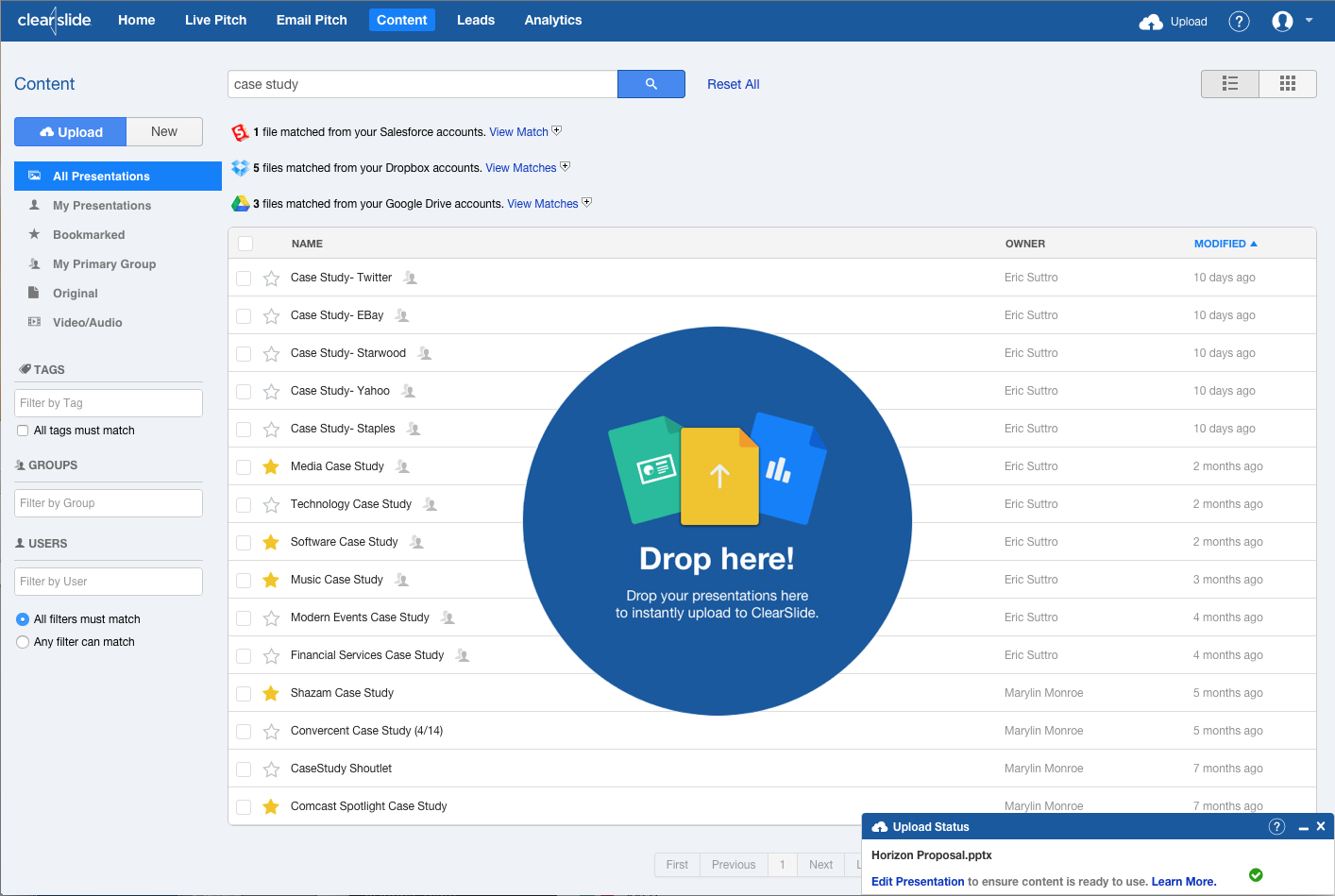Click the New button

164,131
